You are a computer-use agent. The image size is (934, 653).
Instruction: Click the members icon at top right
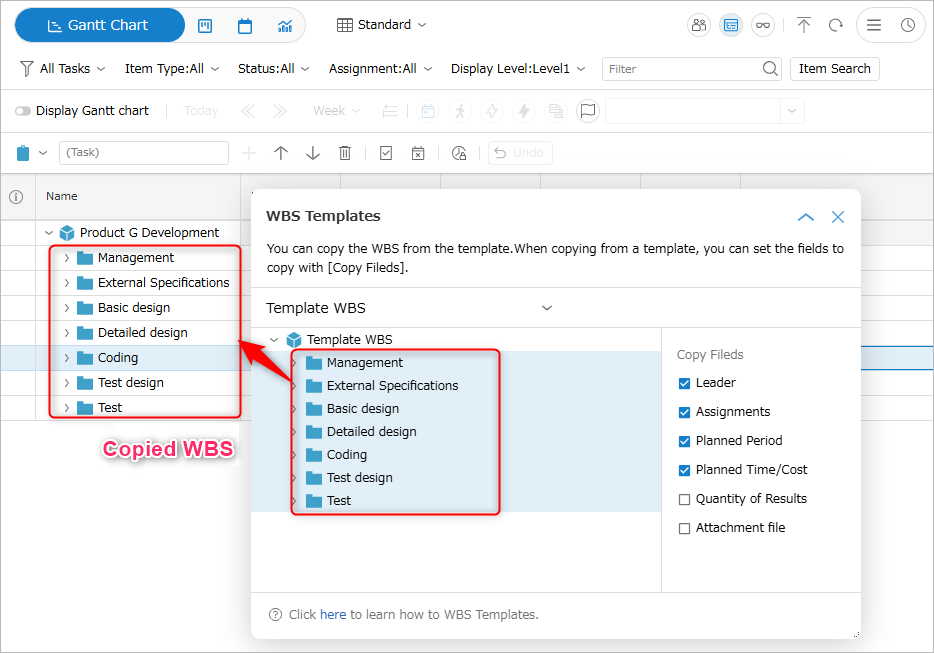[x=699, y=25]
